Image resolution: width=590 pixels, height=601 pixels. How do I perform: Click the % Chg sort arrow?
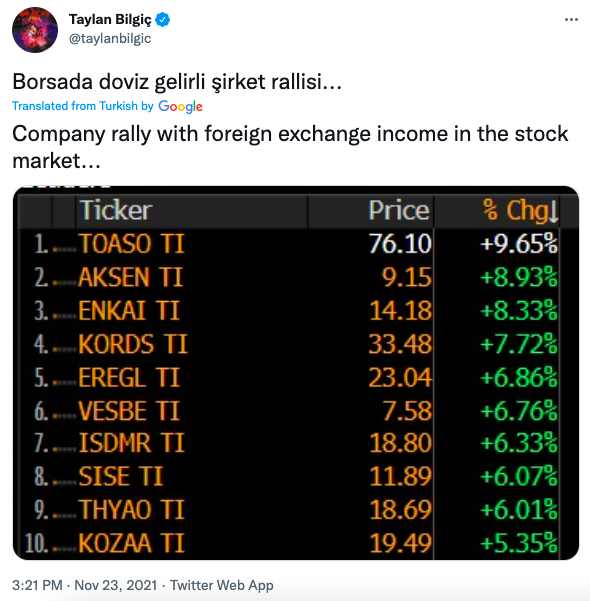coord(552,212)
